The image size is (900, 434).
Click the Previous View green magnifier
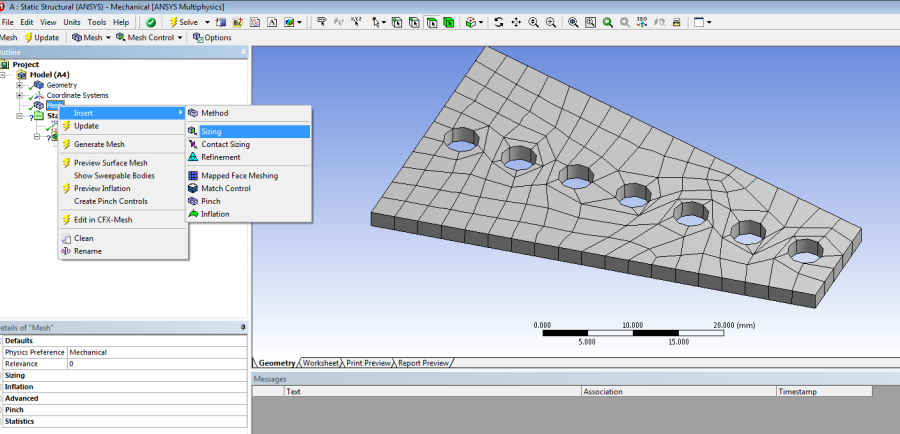pyautogui.click(x=608, y=22)
